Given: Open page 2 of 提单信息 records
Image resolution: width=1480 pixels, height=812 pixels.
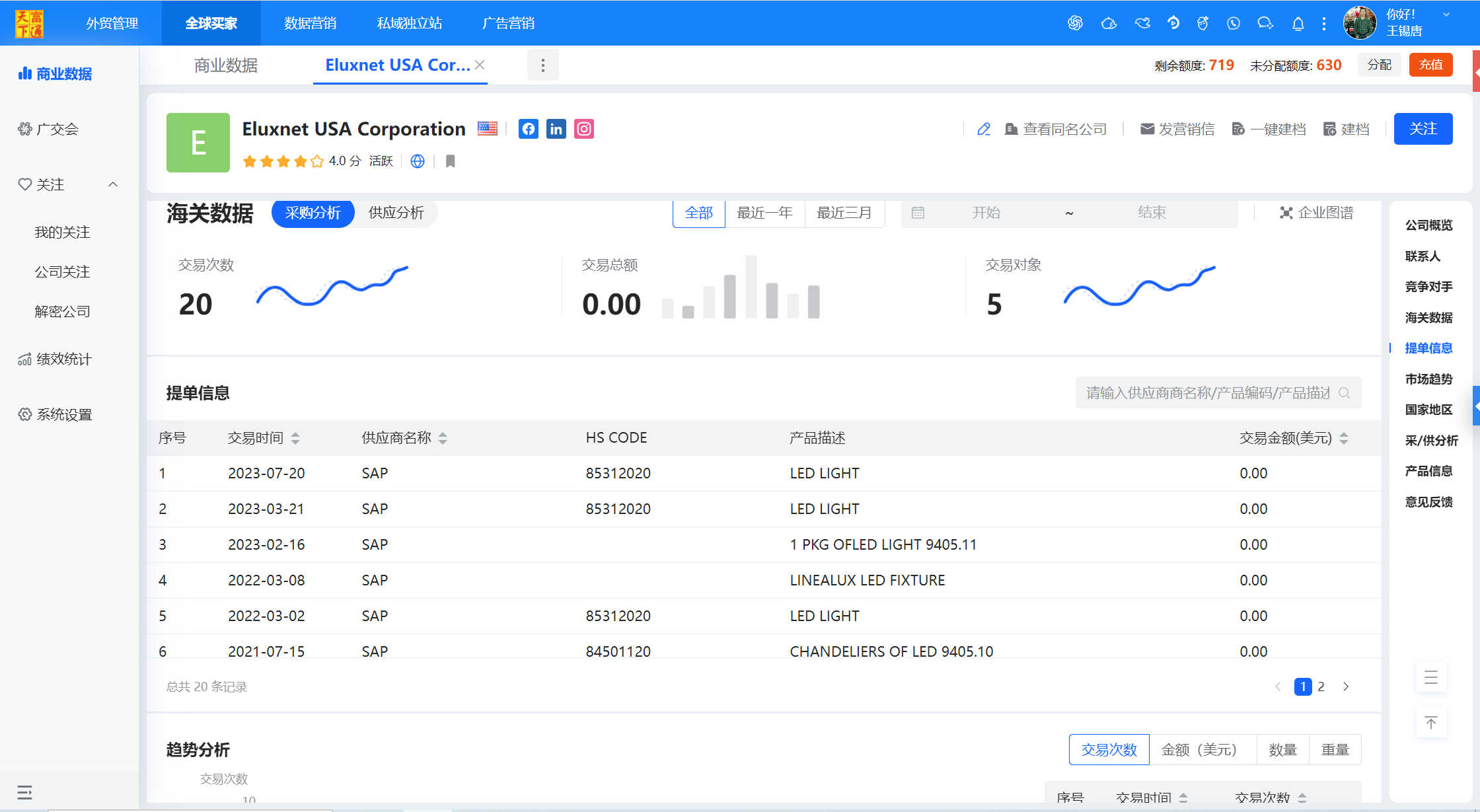Looking at the screenshot, I should 1321,687.
